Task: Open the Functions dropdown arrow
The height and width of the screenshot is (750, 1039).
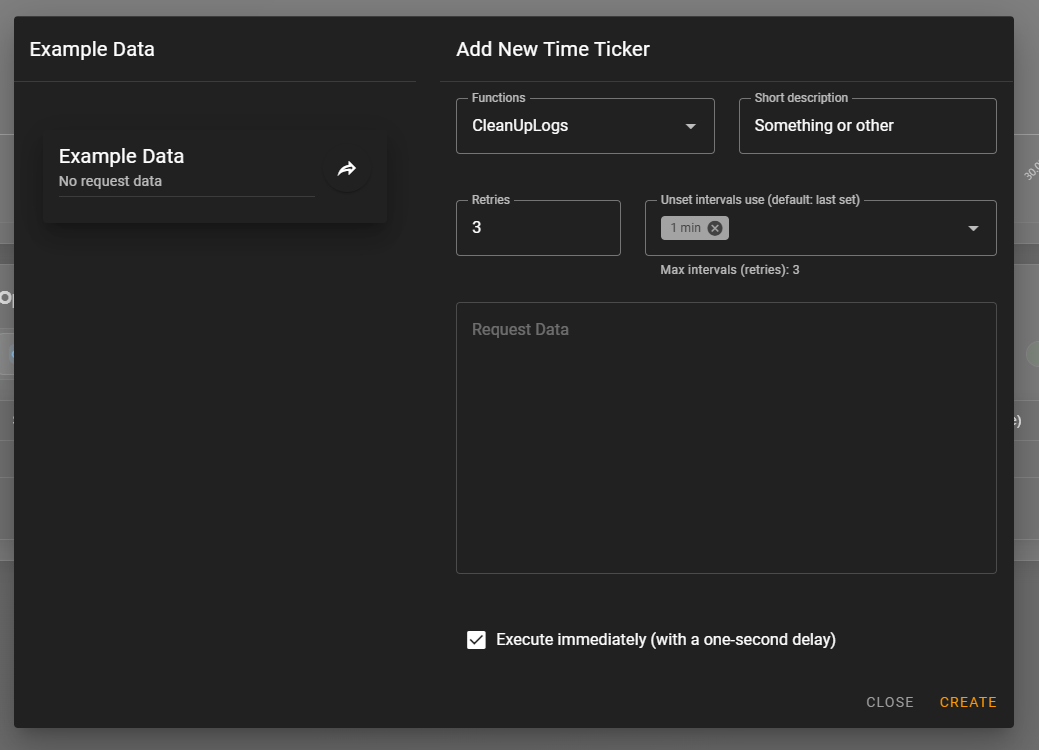Action: tap(690, 126)
